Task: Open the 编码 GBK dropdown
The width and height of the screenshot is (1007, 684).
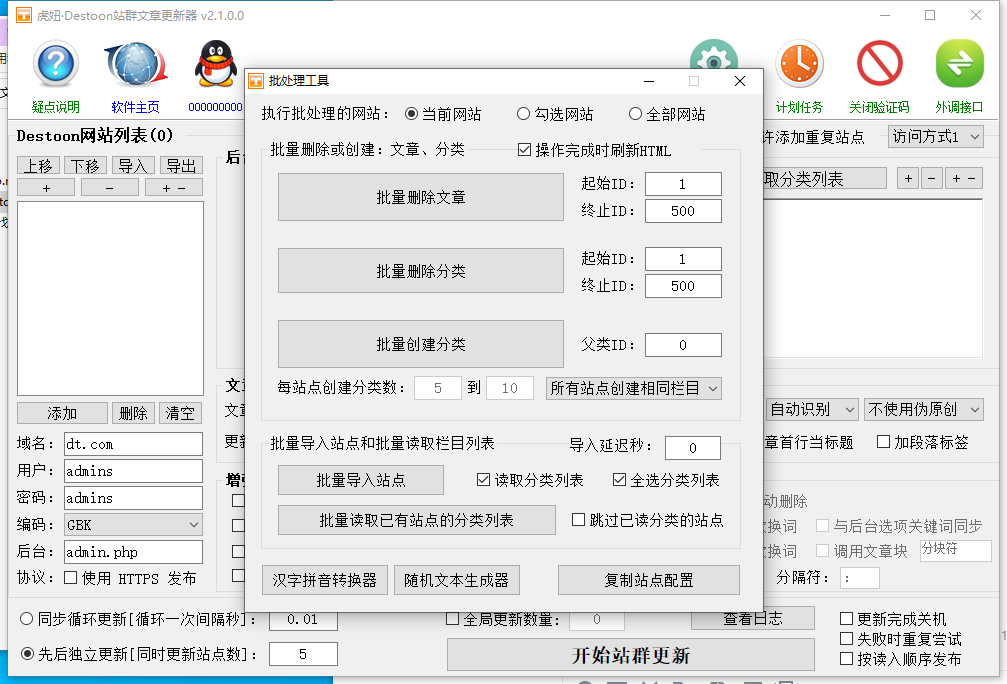Action: pos(133,525)
